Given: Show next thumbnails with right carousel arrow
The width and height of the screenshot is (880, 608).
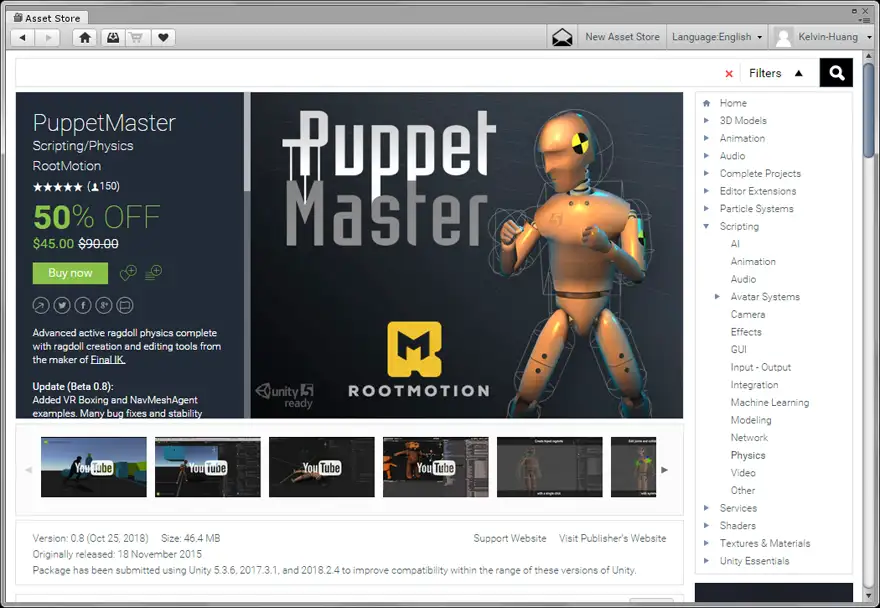Looking at the screenshot, I should [x=664, y=470].
